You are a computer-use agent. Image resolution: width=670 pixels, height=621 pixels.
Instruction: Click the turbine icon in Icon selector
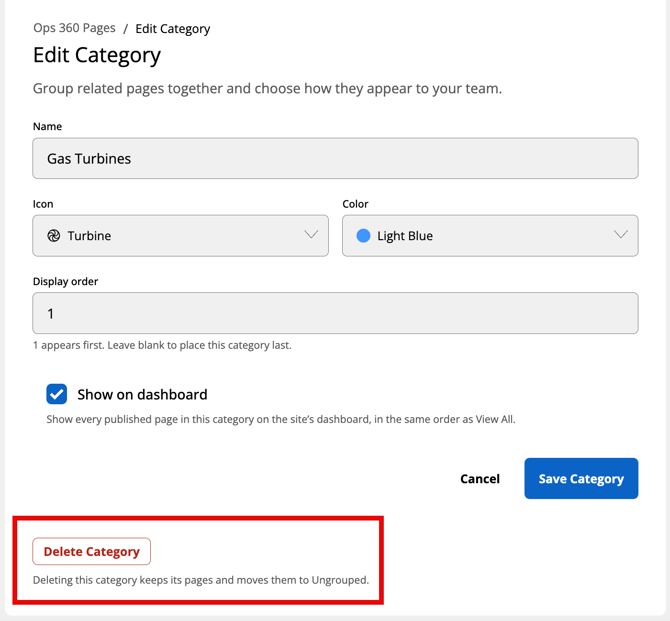click(x=53, y=235)
